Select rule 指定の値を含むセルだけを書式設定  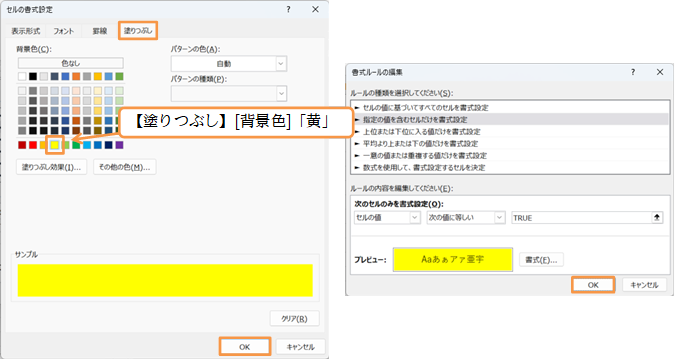pos(510,119)
